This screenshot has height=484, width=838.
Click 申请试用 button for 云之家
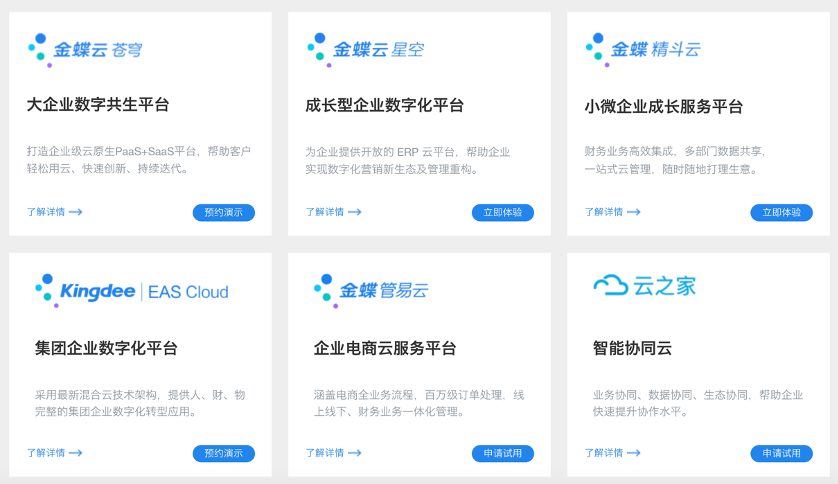[x=782, y=454]
